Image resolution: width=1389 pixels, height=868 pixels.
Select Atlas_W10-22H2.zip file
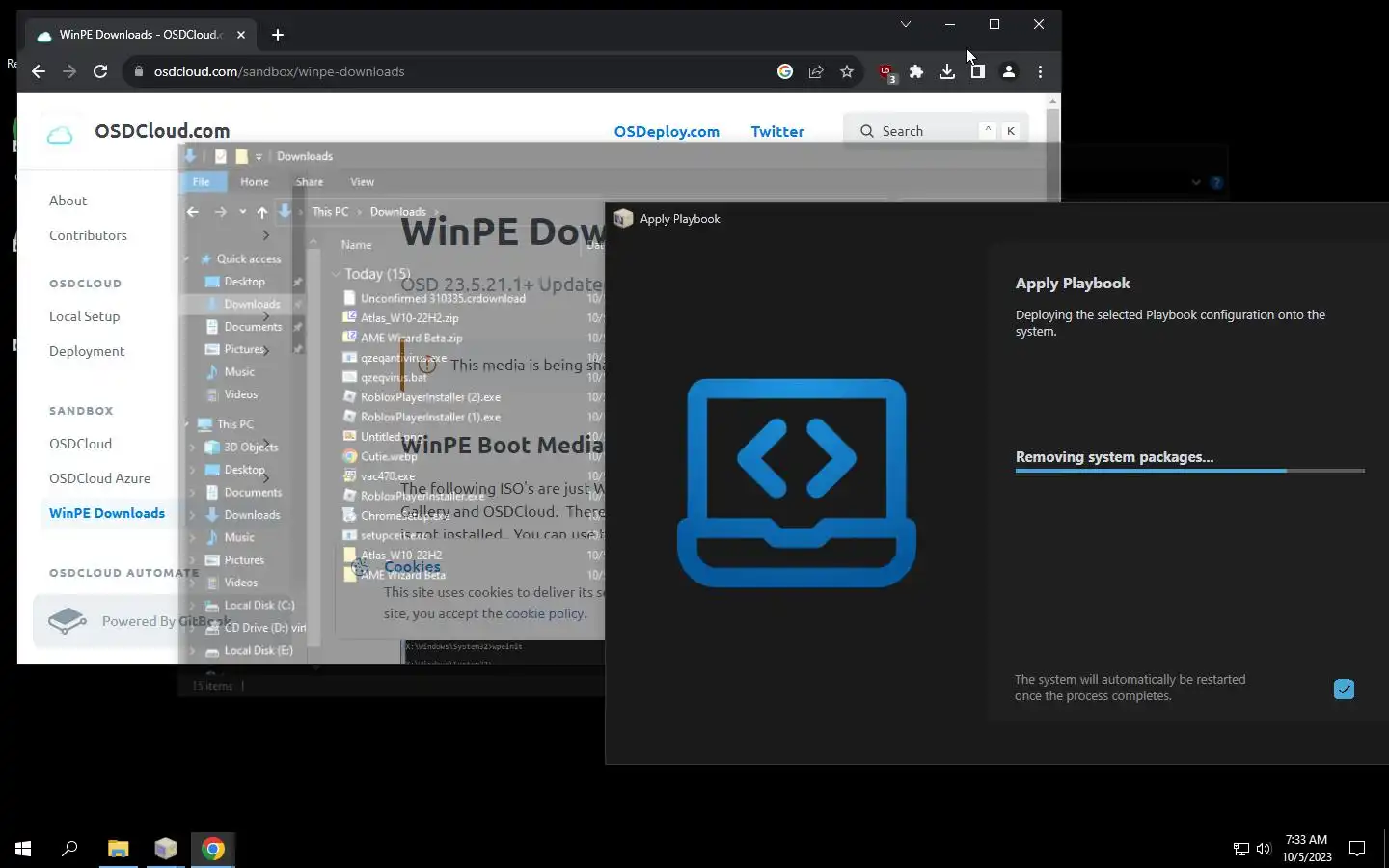(x=410, y=318)
